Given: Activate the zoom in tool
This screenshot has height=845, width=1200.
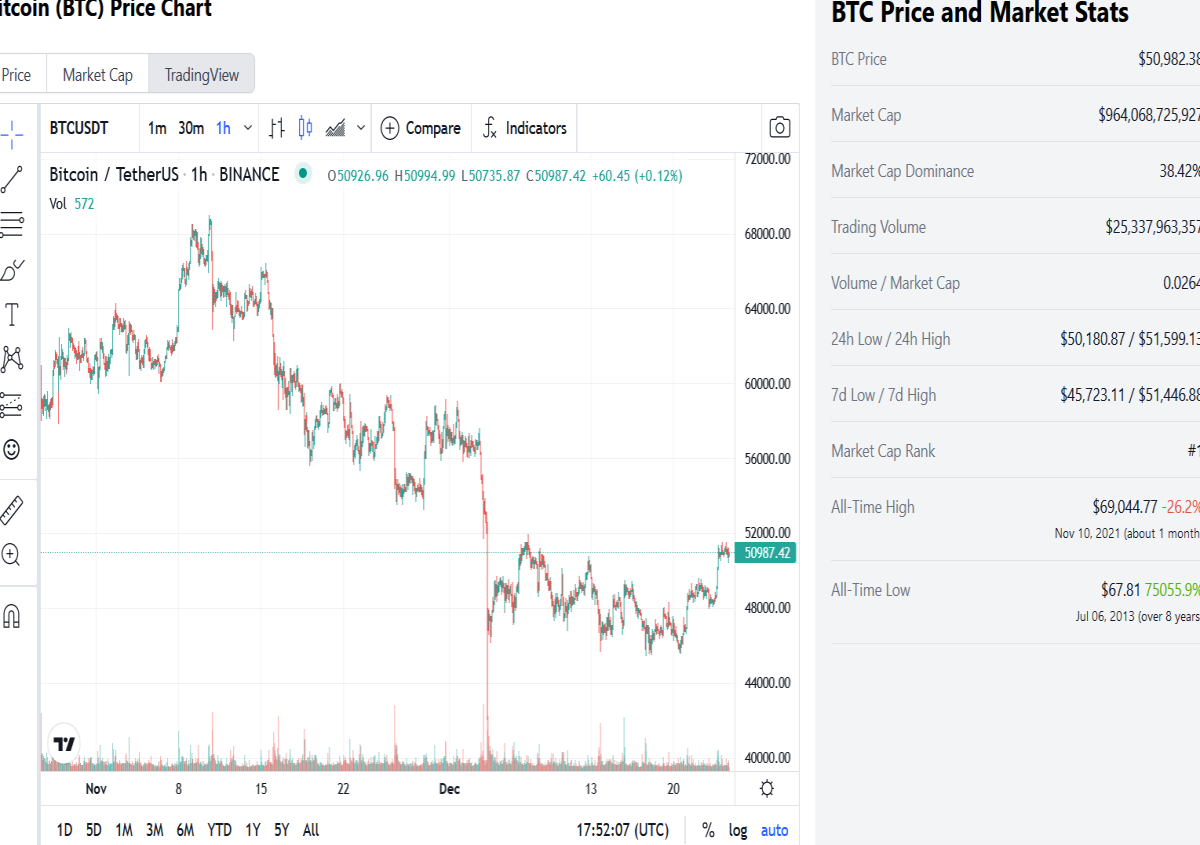Looking at the screenshot, I should 12,554.
